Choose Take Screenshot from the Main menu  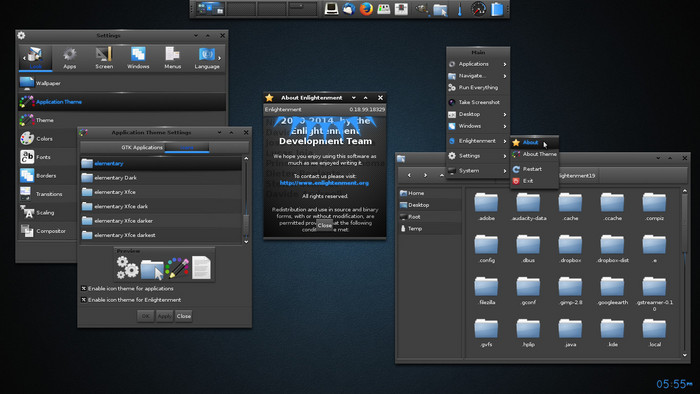(x=478, y=102)
